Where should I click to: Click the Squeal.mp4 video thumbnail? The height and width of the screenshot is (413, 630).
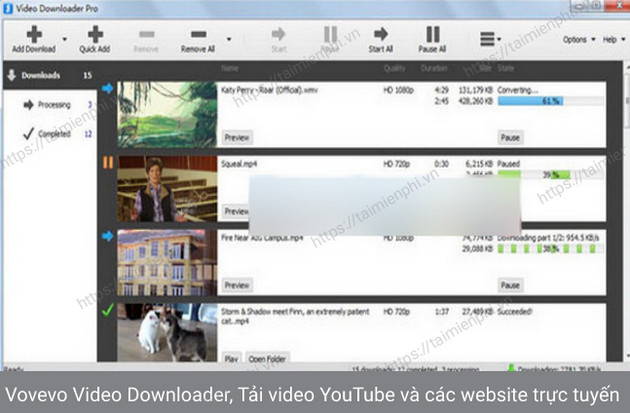167,189
